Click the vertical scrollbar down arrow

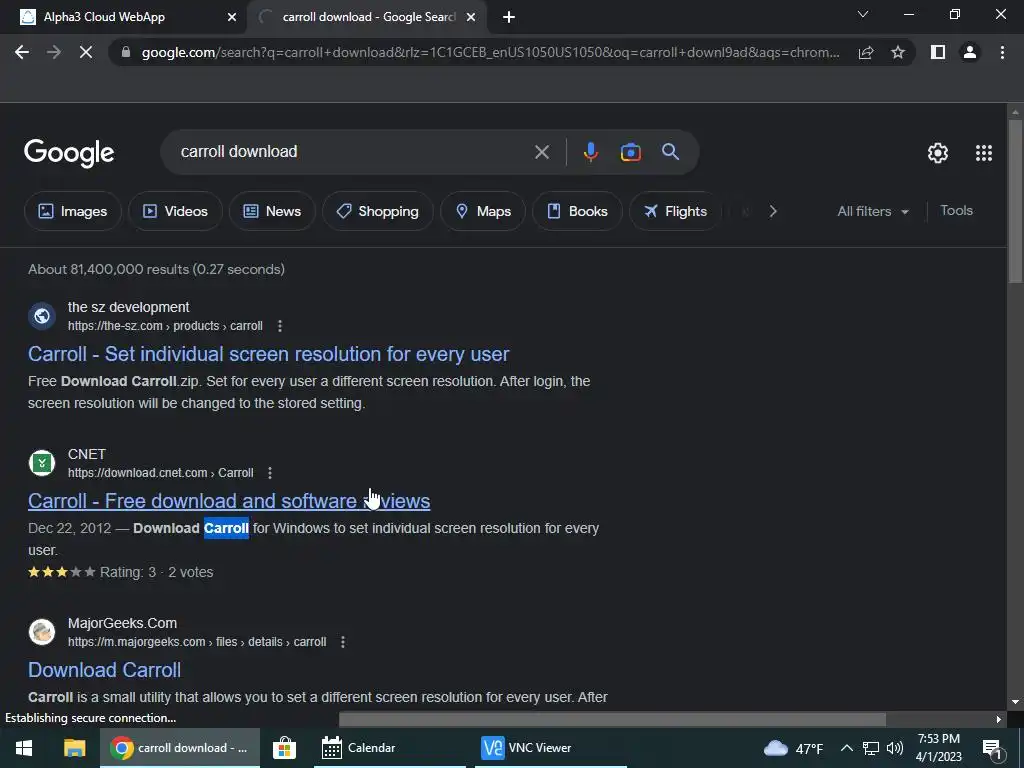coord(1015,702)
